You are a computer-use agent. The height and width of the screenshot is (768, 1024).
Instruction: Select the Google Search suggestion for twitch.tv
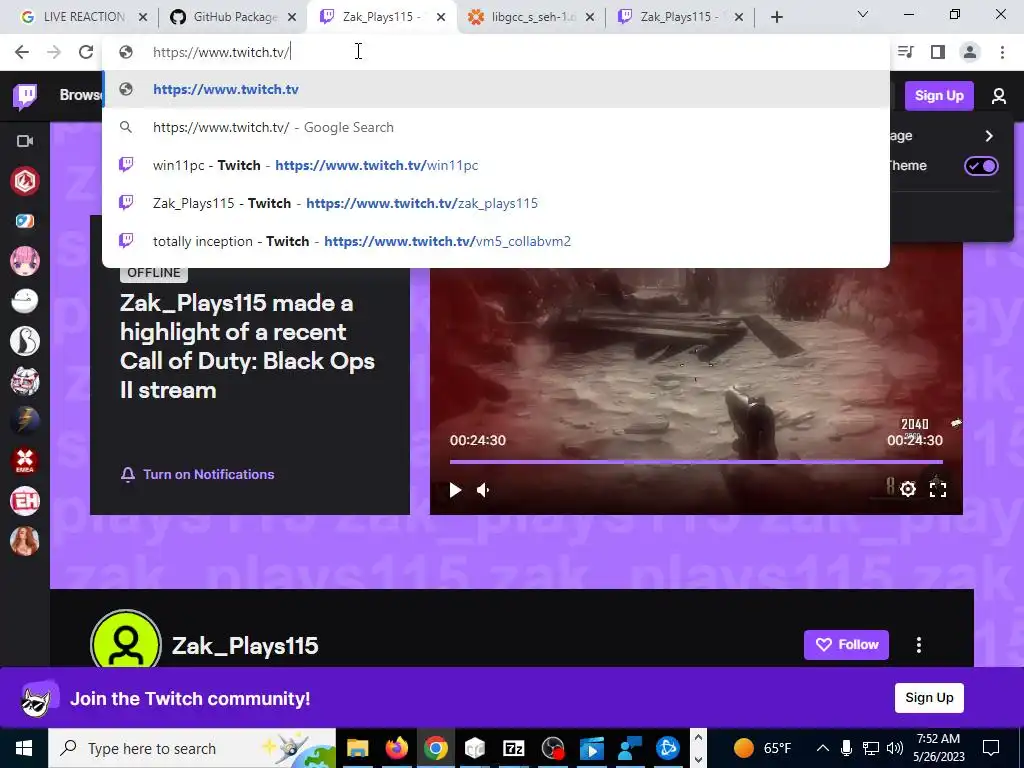coord(496,127)
